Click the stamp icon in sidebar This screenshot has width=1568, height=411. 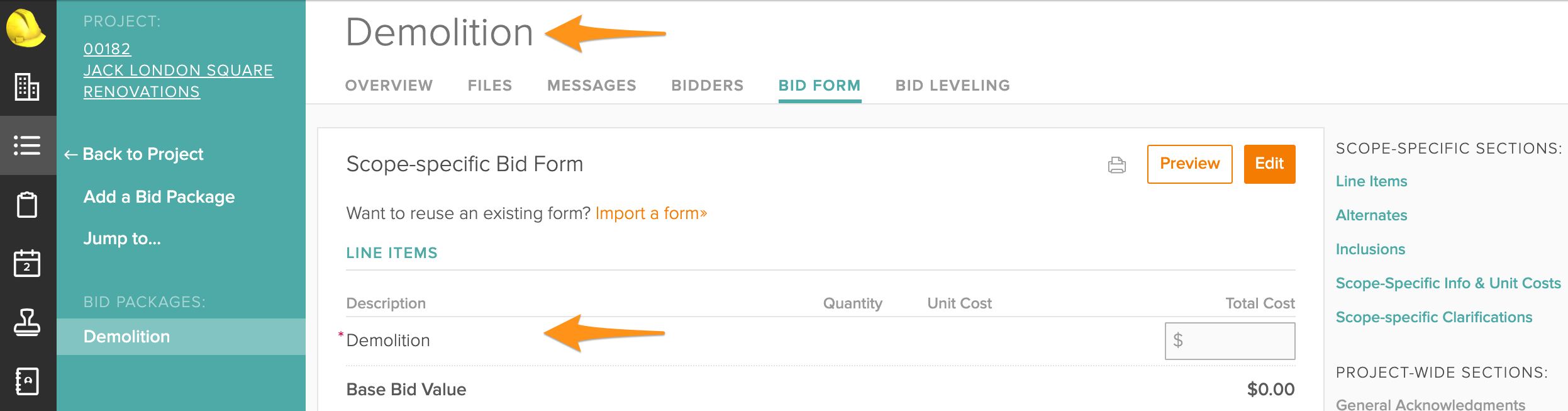click(x=27, y=322)
